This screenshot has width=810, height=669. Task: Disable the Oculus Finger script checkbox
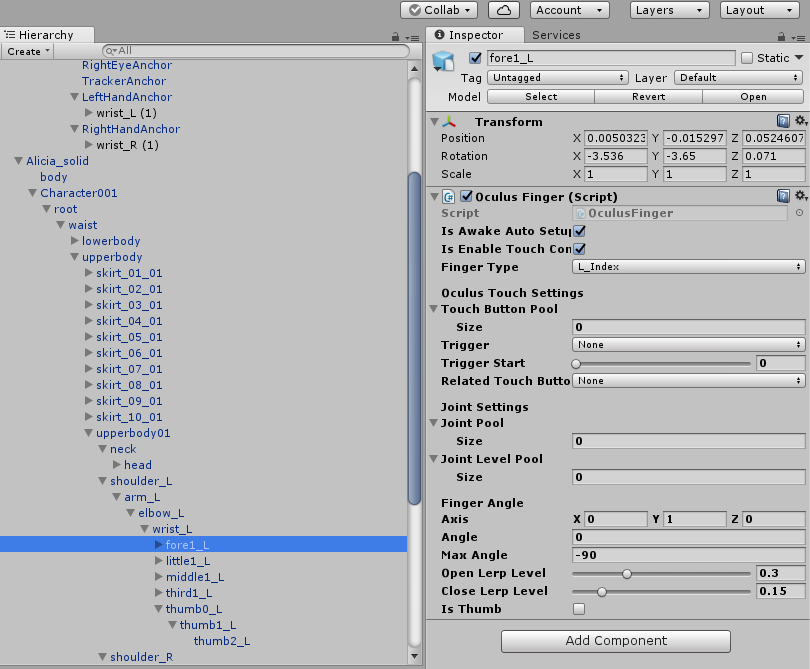coord(466,196)
